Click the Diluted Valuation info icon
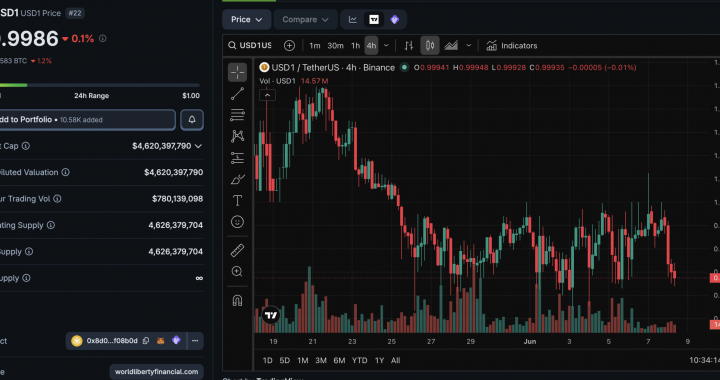 [x=66, y=172]
